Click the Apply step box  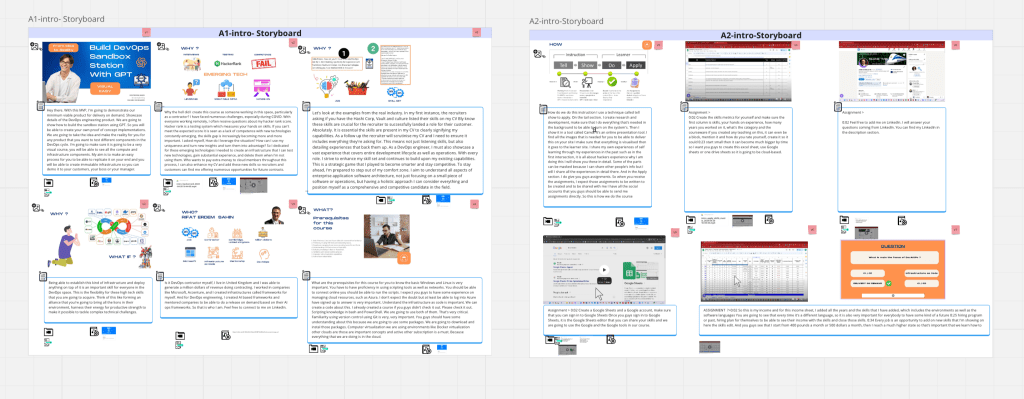(x=635, y=65)
